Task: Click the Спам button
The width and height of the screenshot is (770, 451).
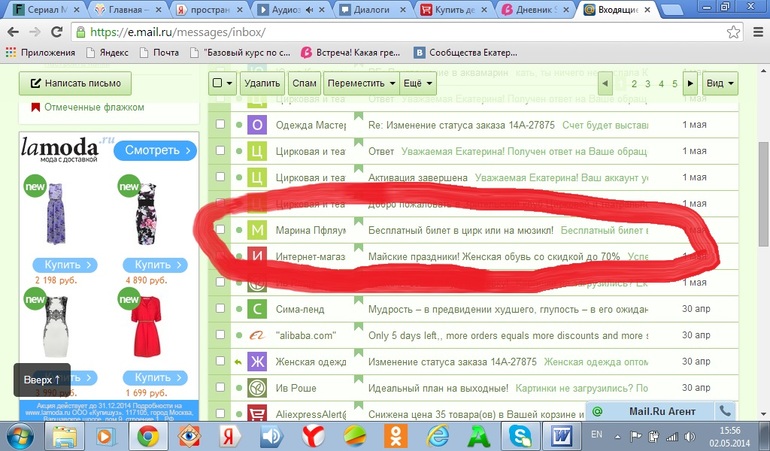Action: pyautogui.click(x=304, y=84)
